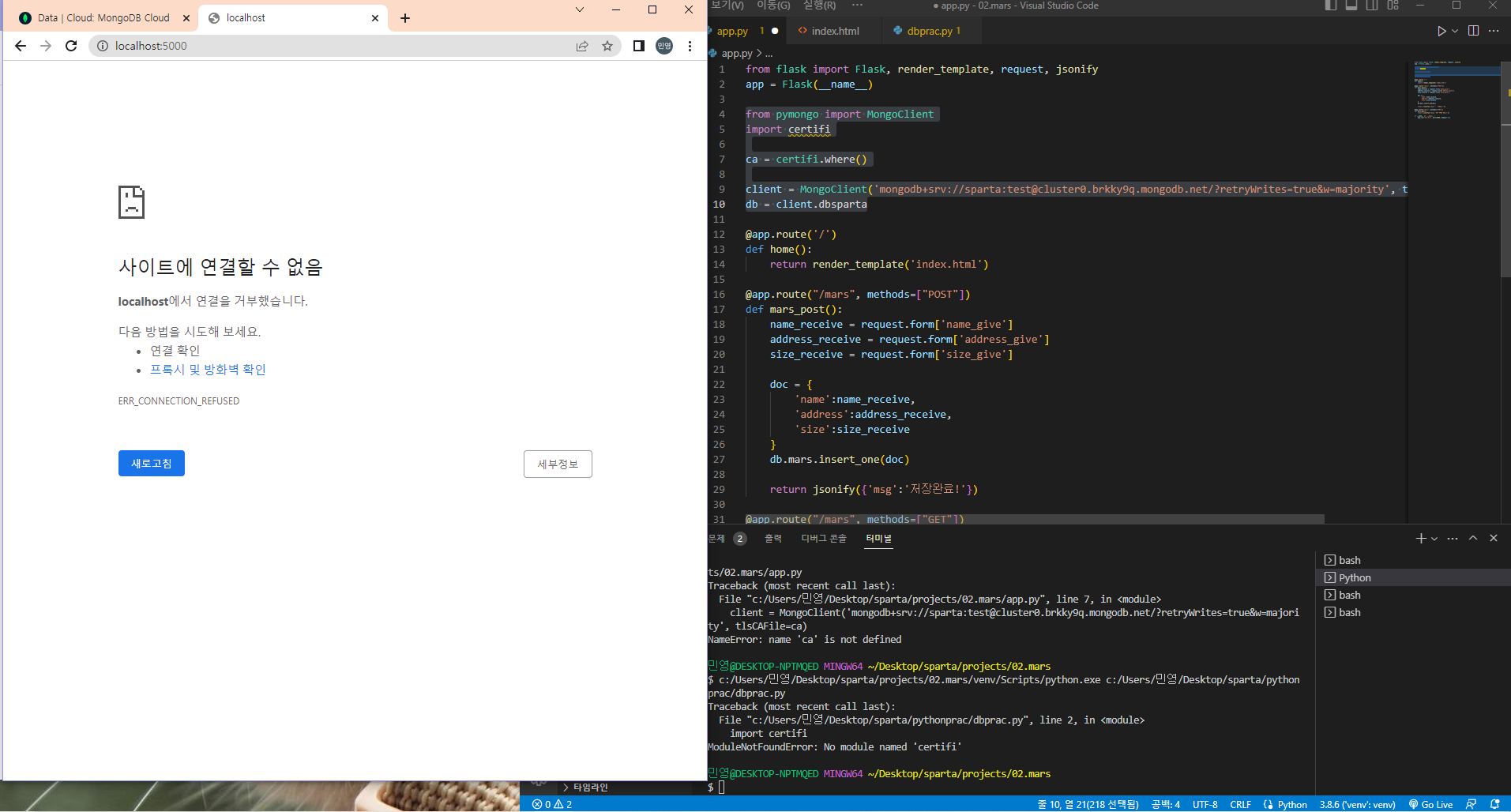
Task: Open 이동(G) menu in VS Code
Action: pos(773,6)
